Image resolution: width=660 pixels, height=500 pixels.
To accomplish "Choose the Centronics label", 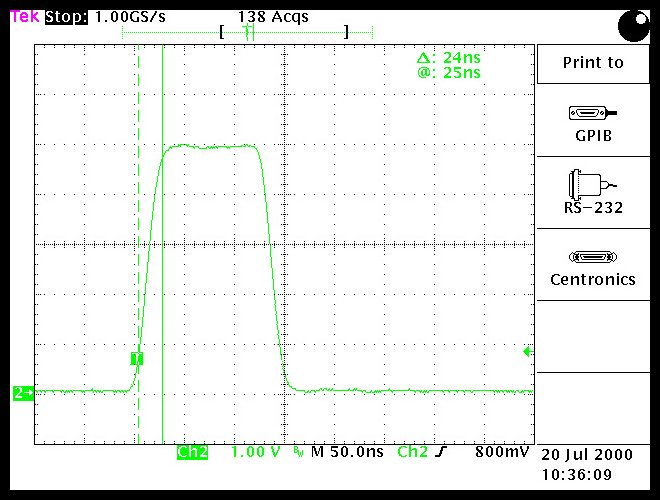I will click(593, 279).
